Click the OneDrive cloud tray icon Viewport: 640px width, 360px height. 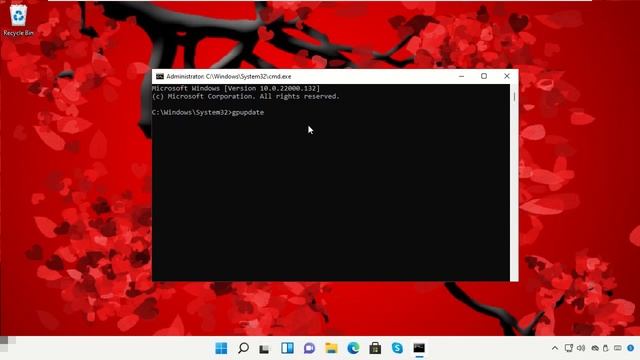595,348
